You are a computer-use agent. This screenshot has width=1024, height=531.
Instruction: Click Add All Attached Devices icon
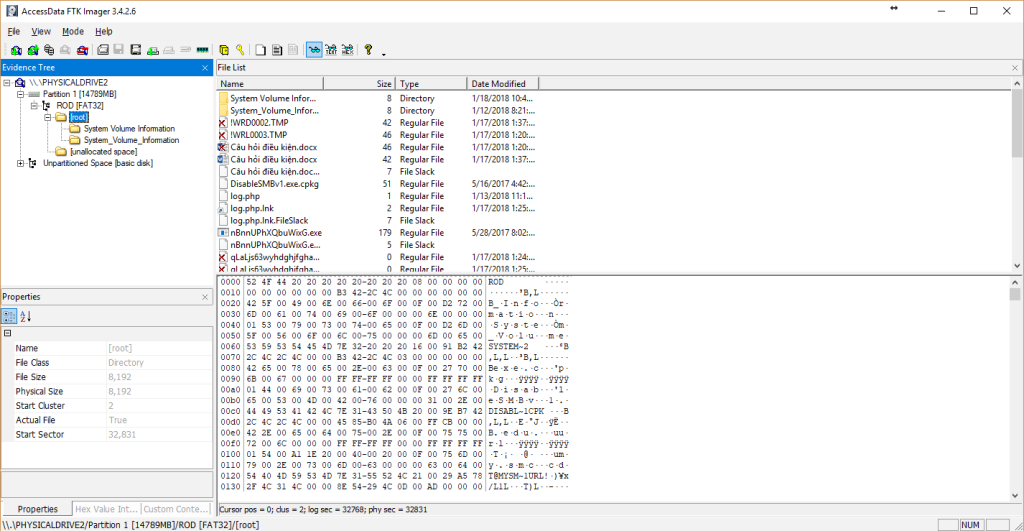tap(33, 50)
